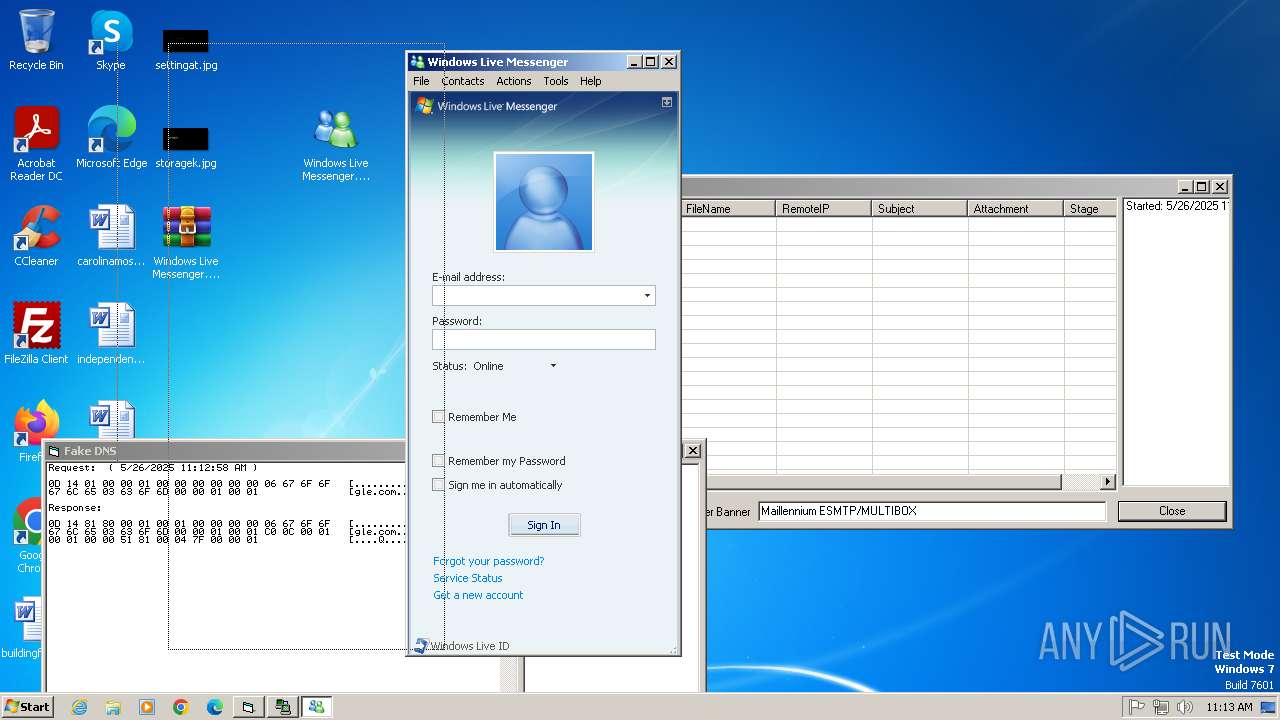The height and width of the screenshot is (720, 1280).
Task: Click the Internet Explorer taskbar icon
Action: (x=79, y=707)
